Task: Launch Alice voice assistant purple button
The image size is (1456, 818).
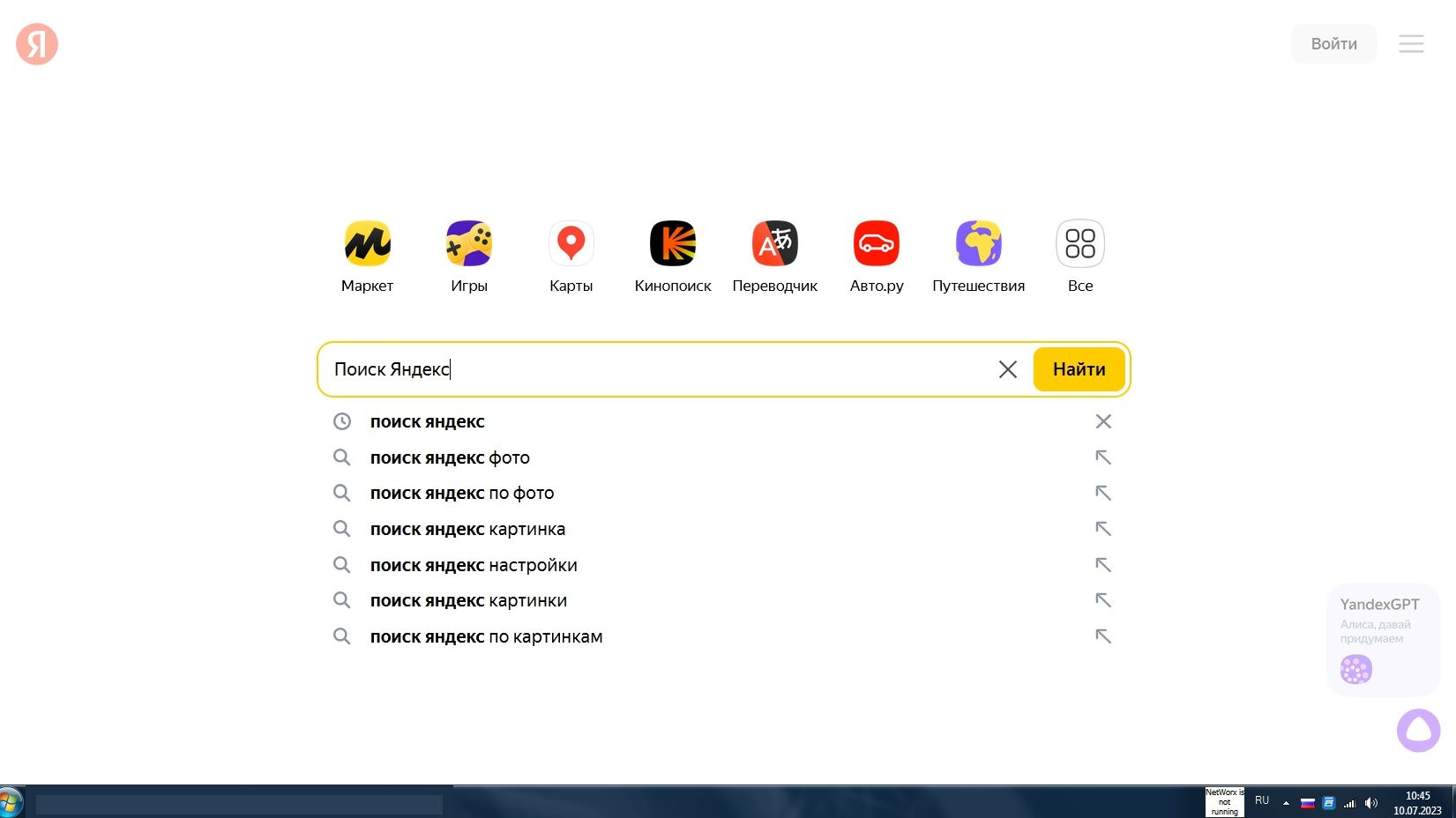Action: coord(1418,730)
